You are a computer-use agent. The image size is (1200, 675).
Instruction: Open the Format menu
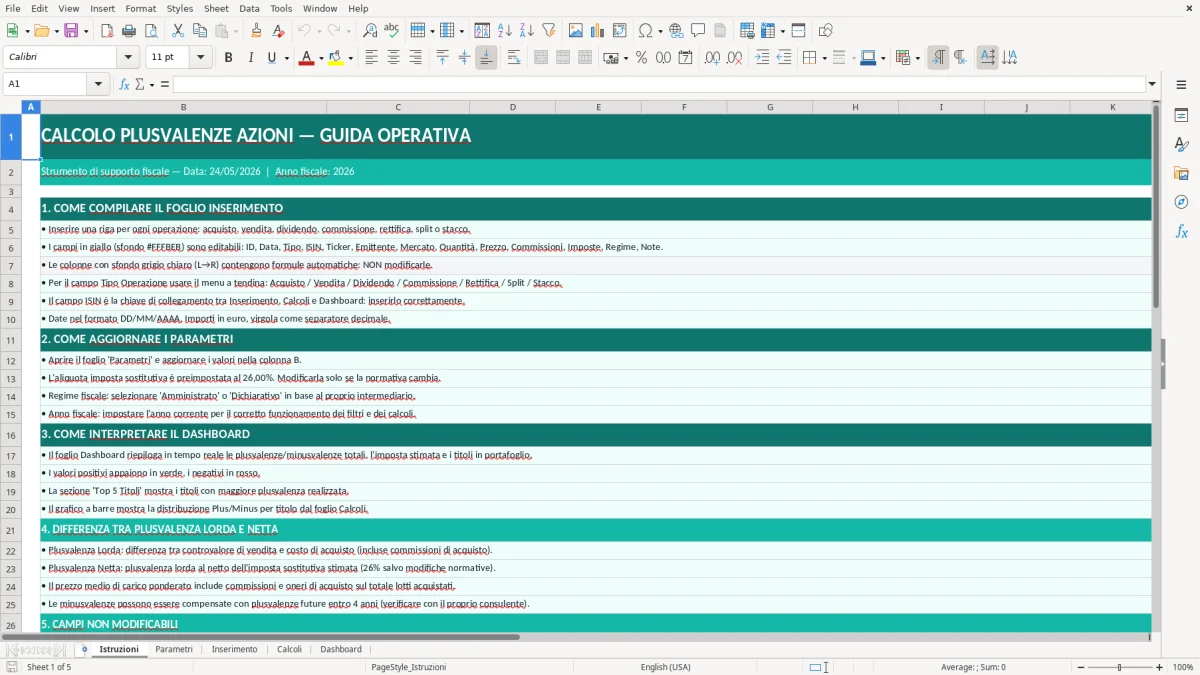(x=140, y=8)
